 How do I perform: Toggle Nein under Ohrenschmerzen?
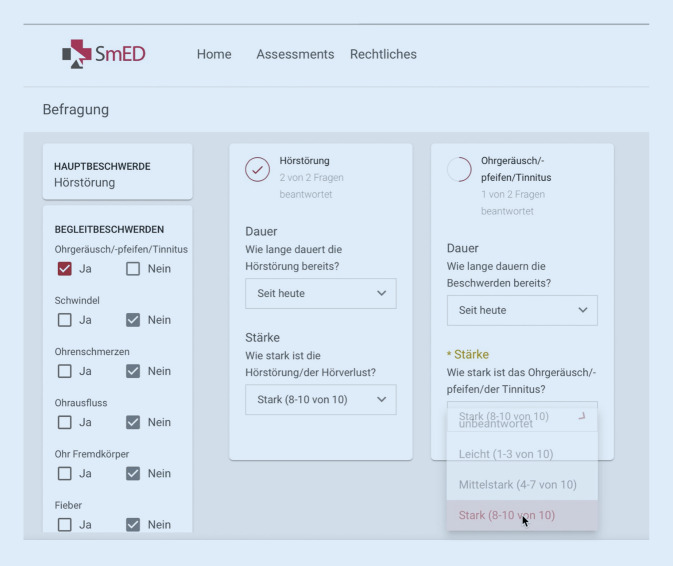[x=133, y=371]
